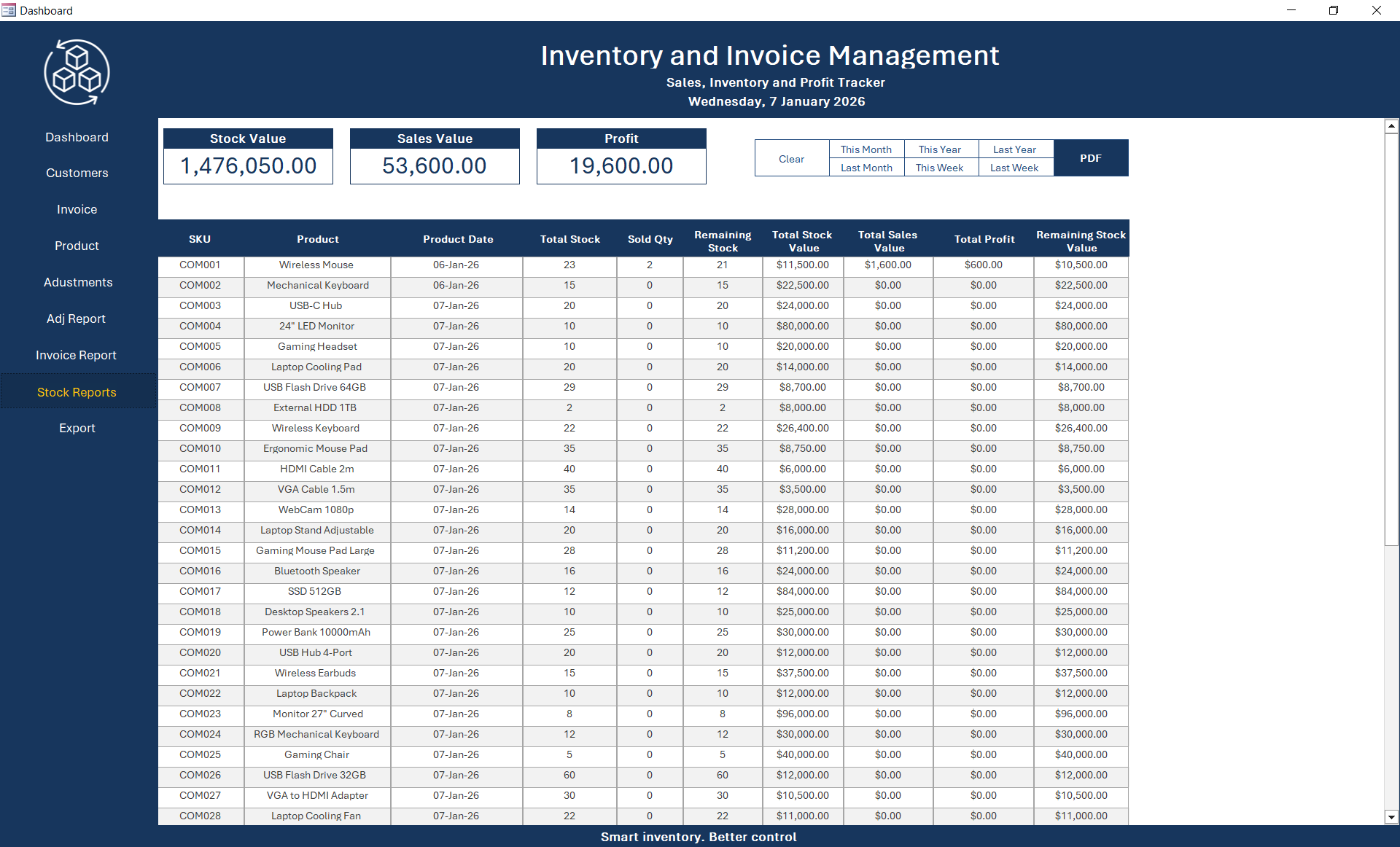This screenshot has width=1400, height=847.
Task: Click the Total Profit column header
Action: pos(984,239)
